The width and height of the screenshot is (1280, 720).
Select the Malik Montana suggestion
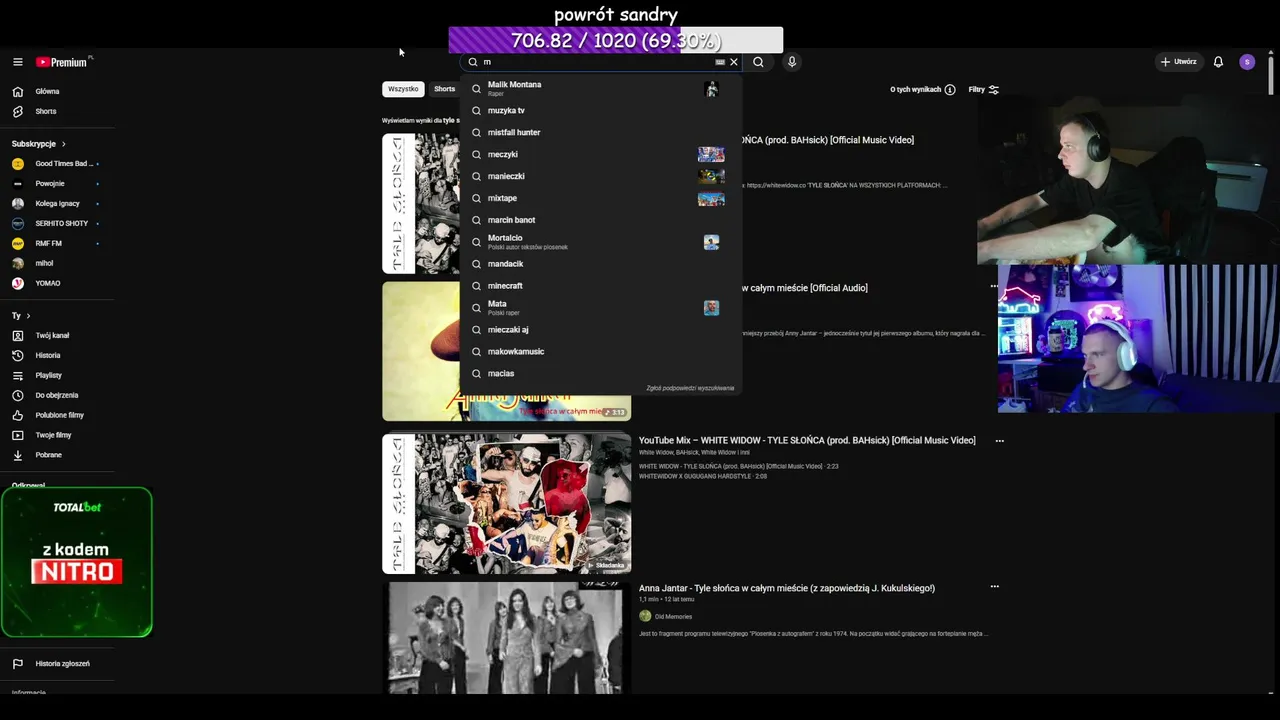pos(601,89)
